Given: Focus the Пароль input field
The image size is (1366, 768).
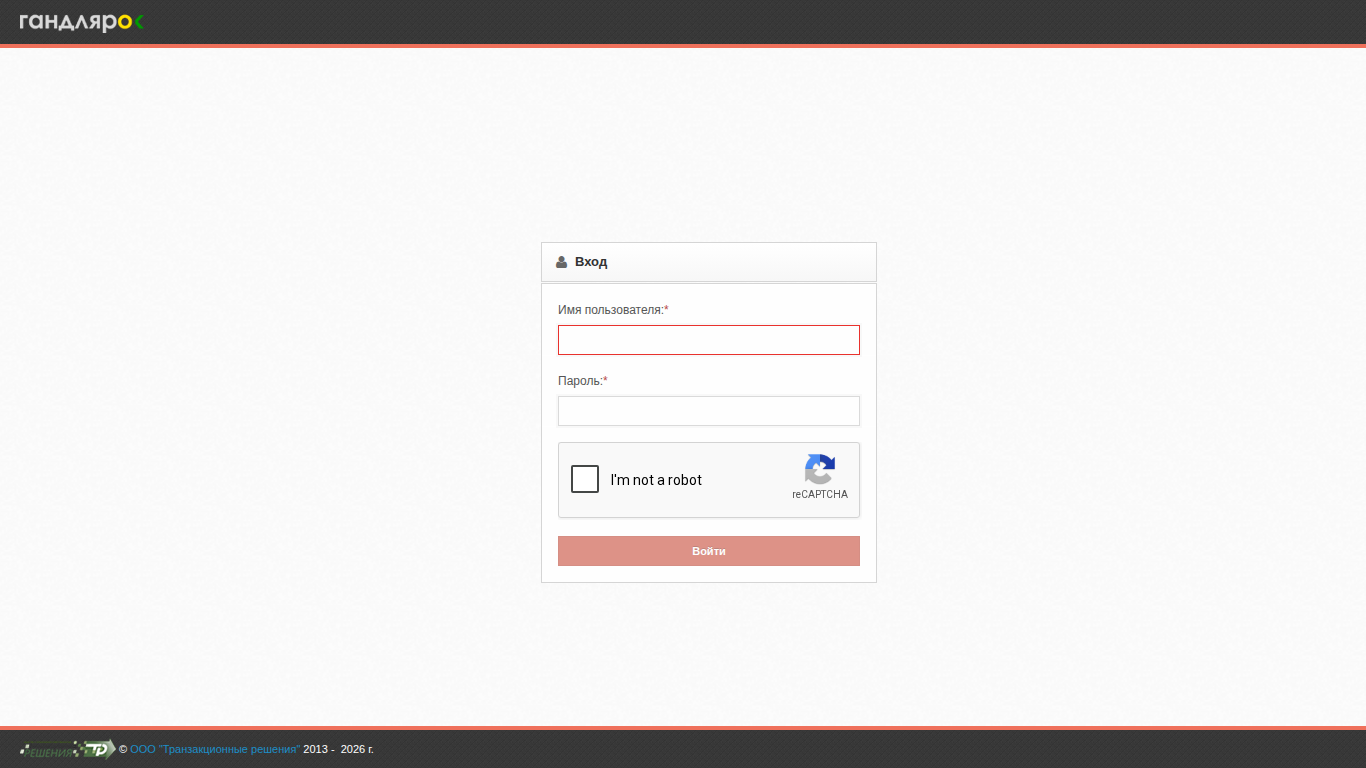Looking at the screenshot, I should click(x=709, y=411).
